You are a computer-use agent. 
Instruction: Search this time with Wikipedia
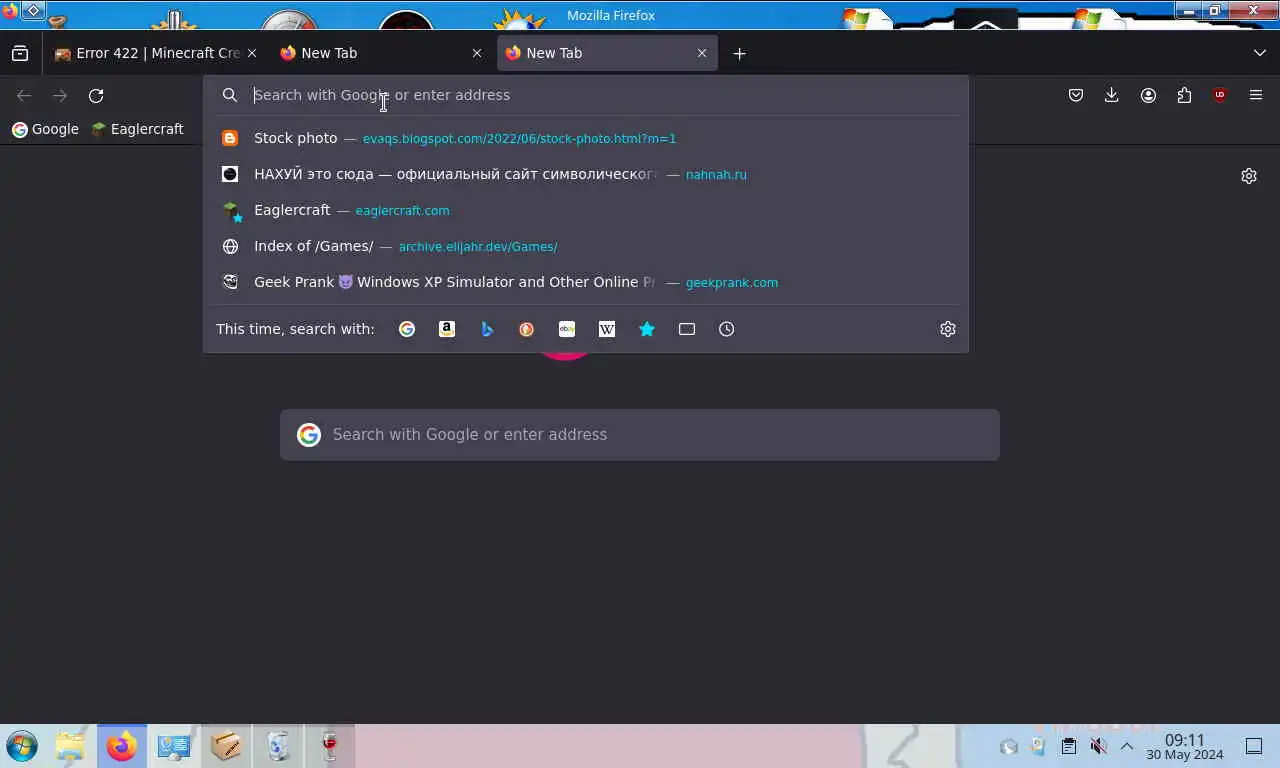[607, 329]
